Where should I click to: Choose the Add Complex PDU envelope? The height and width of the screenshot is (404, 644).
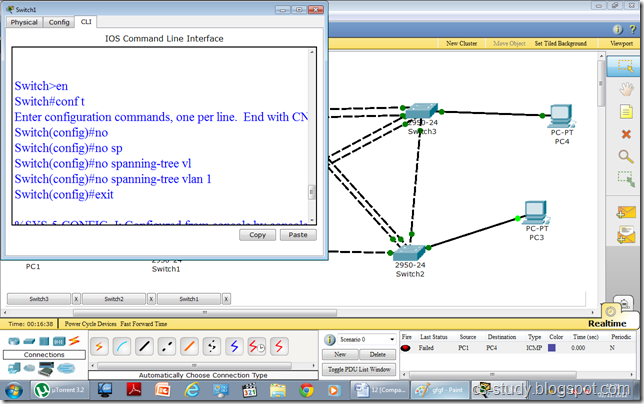pyautogui.click(x=626, y=234)
